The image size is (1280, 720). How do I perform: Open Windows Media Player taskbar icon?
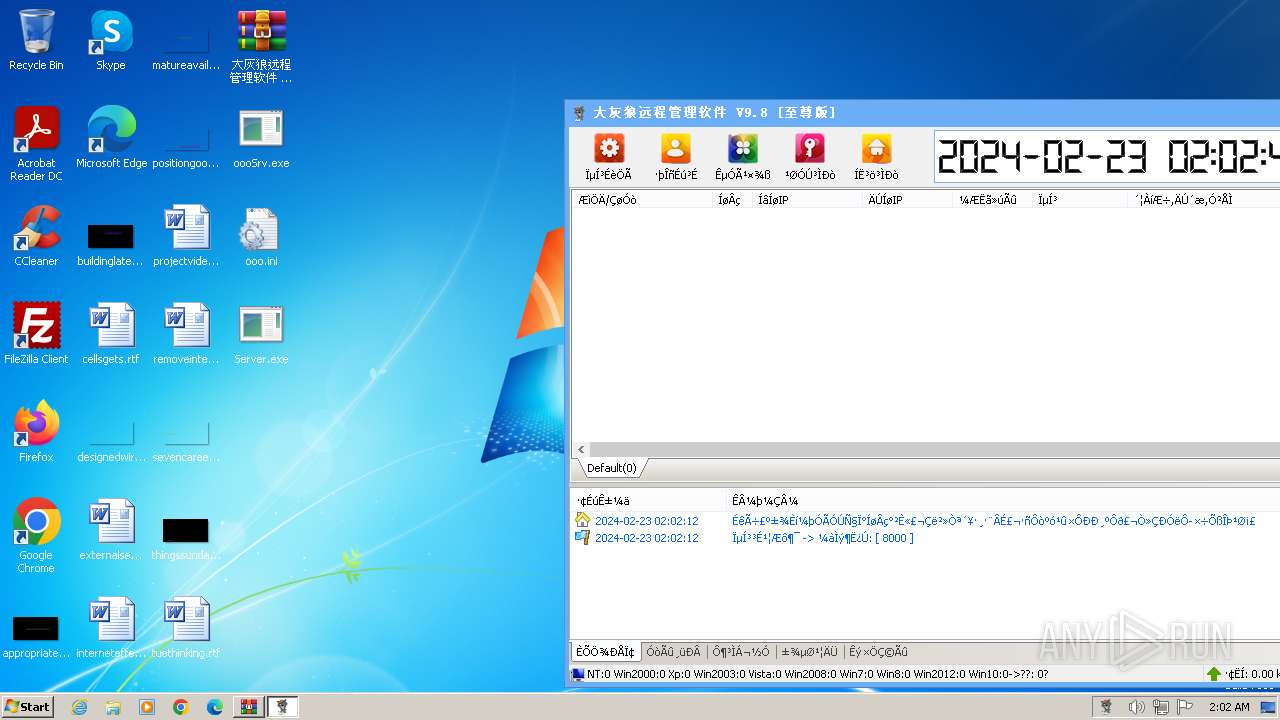[x=147, y=707]
